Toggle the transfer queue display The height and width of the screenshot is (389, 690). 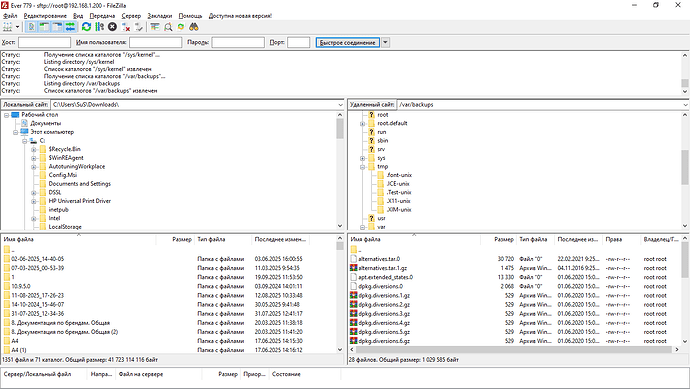[70, 27]
